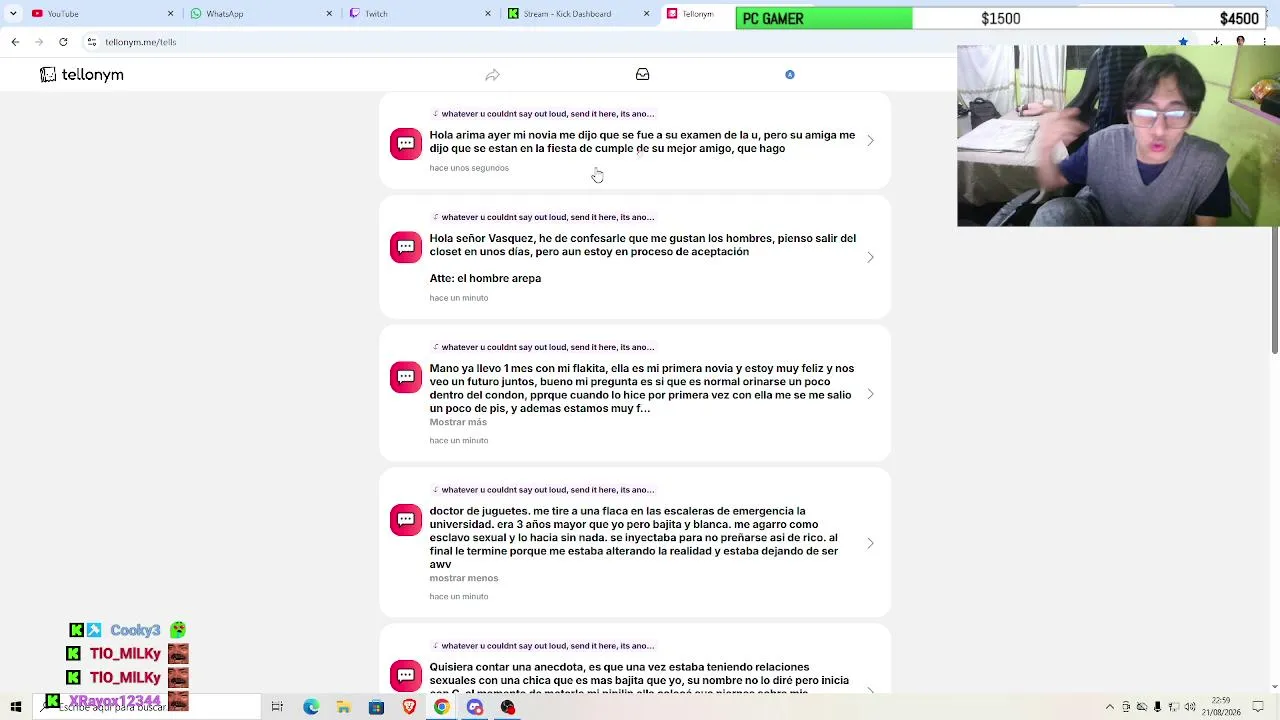Image resolution: width=1280 pixels, height=720 pixels.
Task: Collapse the tell with 'mostrar menos'
Action: pos(463,578)
